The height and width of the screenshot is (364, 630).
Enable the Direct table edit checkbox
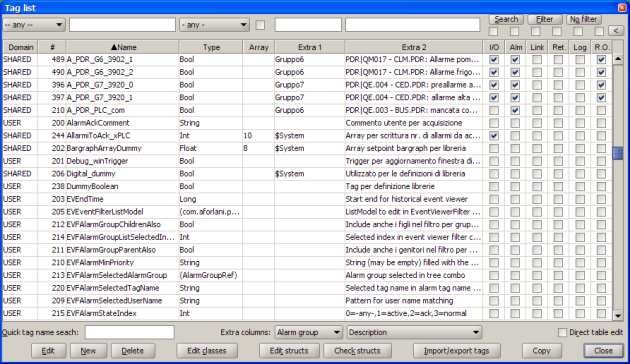[x=562, y=332]
